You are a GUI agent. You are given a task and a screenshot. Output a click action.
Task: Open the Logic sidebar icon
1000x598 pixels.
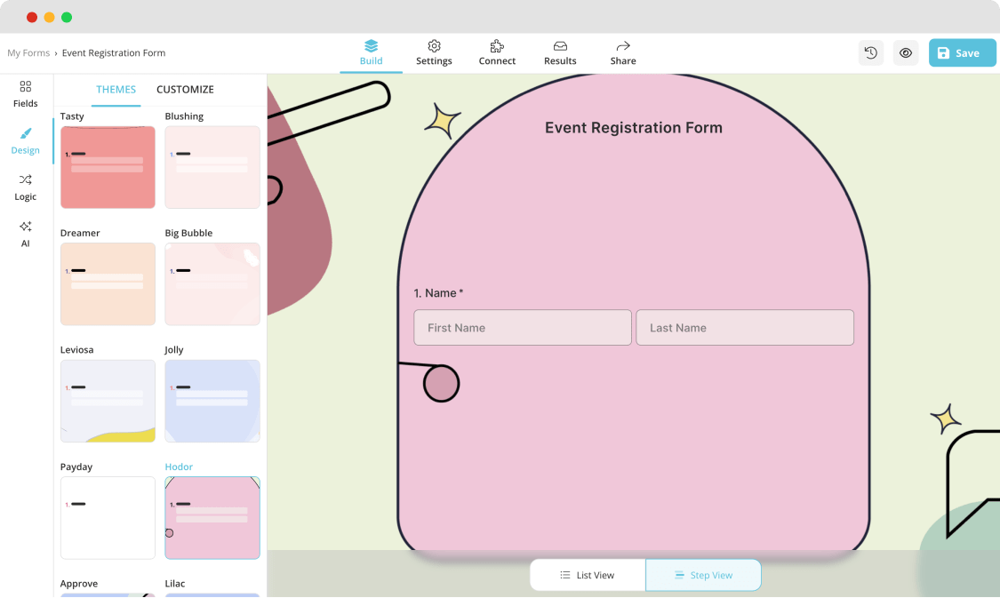[x=25, y=180]
